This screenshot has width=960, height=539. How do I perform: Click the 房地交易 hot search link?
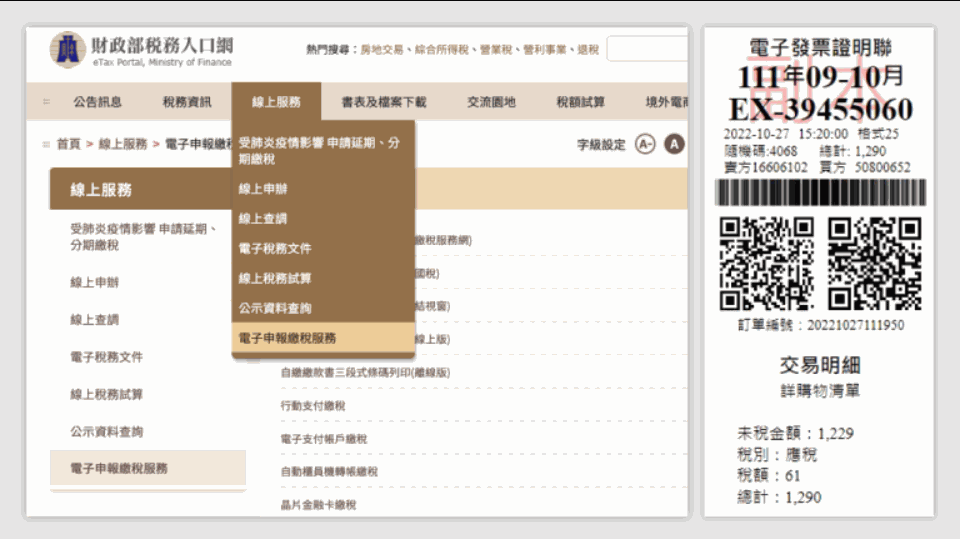[381, 50]
